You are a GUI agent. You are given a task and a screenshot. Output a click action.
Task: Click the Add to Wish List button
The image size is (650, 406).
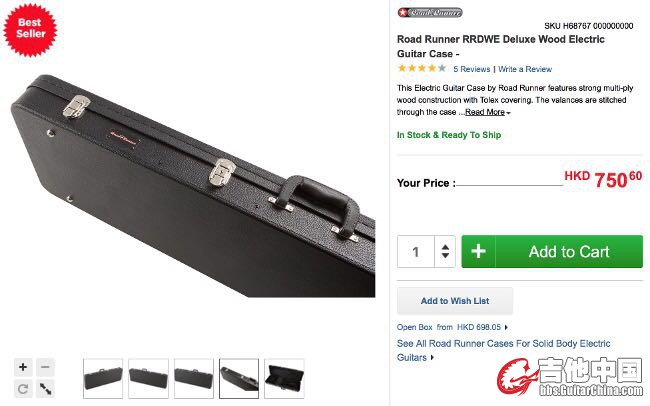pos(455,301)
